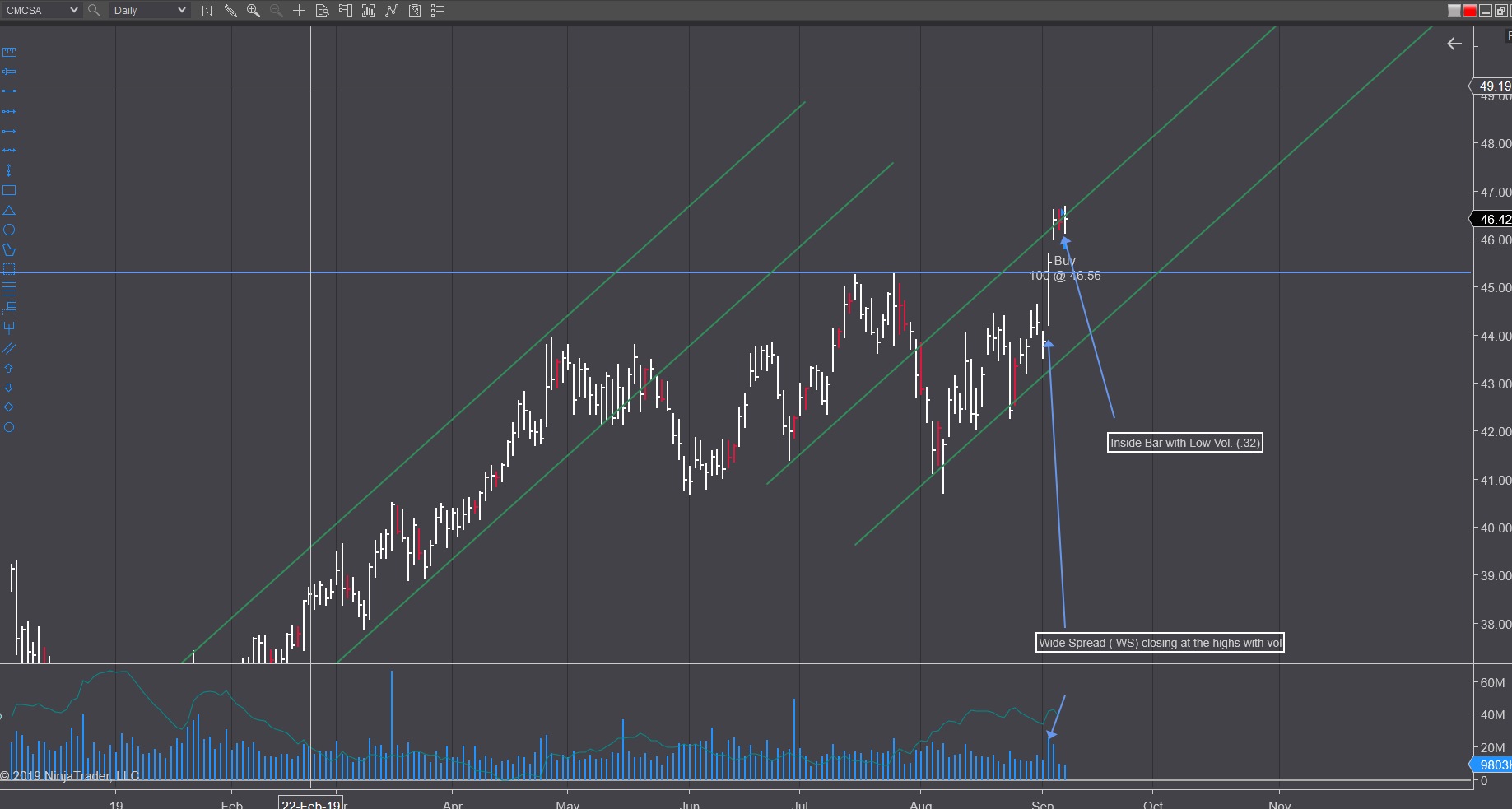
Task: Select the dotted Region Highlight tool
Action: [x=9, y=269]
